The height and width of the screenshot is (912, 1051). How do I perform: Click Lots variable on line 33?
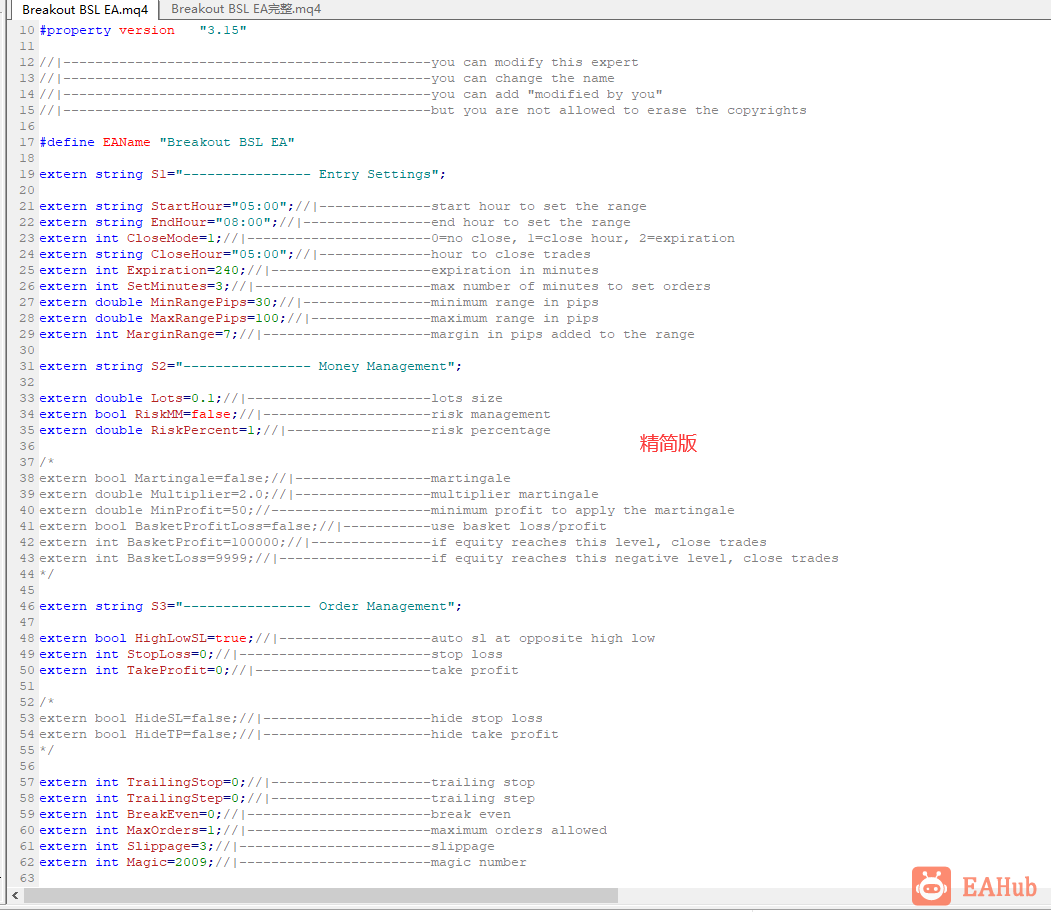tap(166, 399)
